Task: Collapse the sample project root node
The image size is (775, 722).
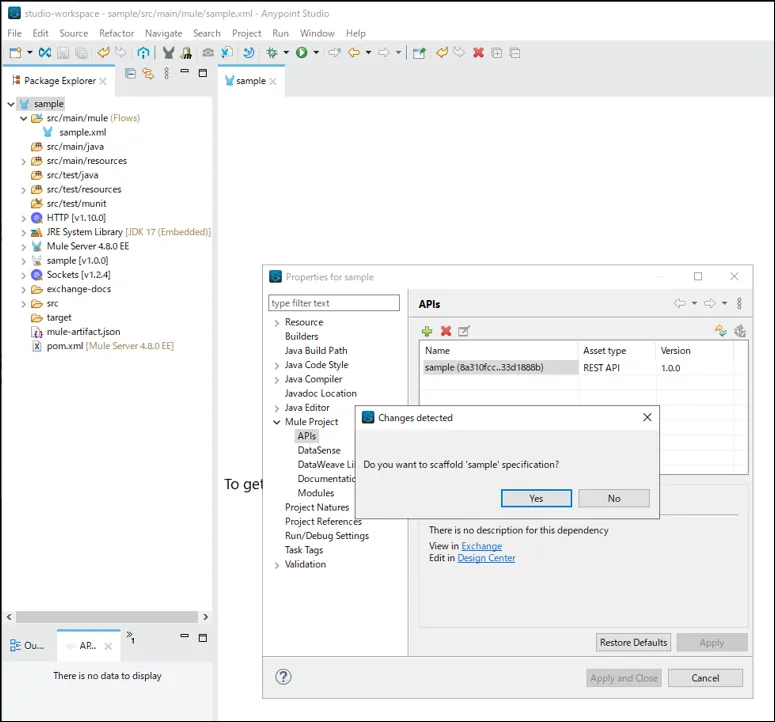Action: pos(10,104)
